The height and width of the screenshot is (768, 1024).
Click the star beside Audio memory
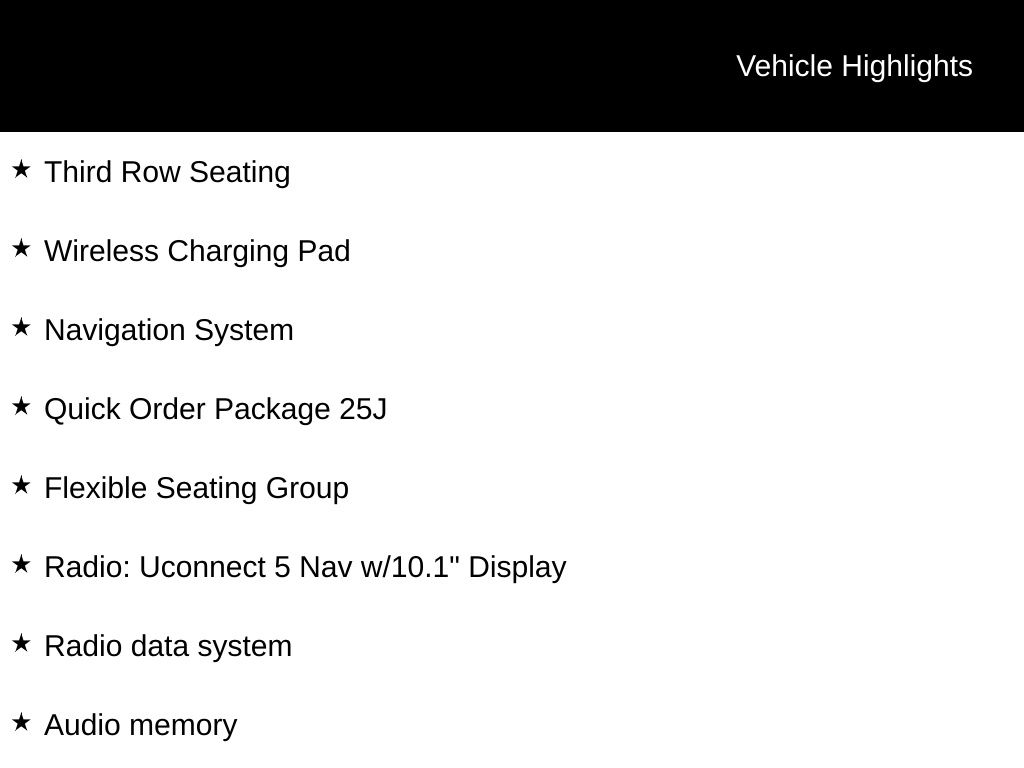pos(21,722)
